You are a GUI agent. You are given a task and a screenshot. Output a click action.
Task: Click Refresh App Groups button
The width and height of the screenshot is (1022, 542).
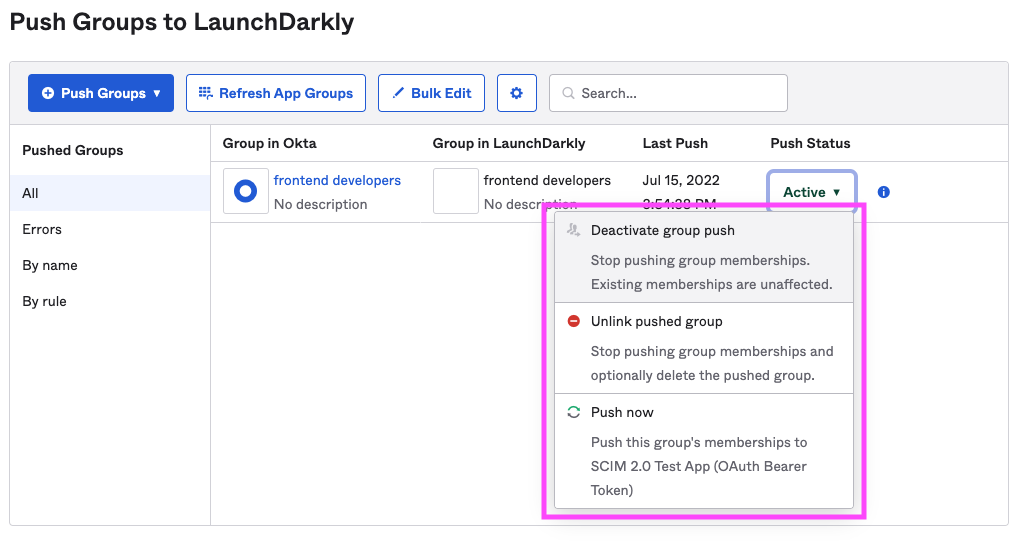coord(276,93)
